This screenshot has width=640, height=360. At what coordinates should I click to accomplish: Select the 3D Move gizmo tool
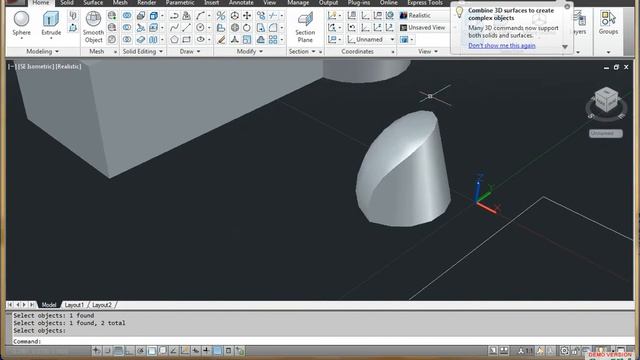[235, 16]
